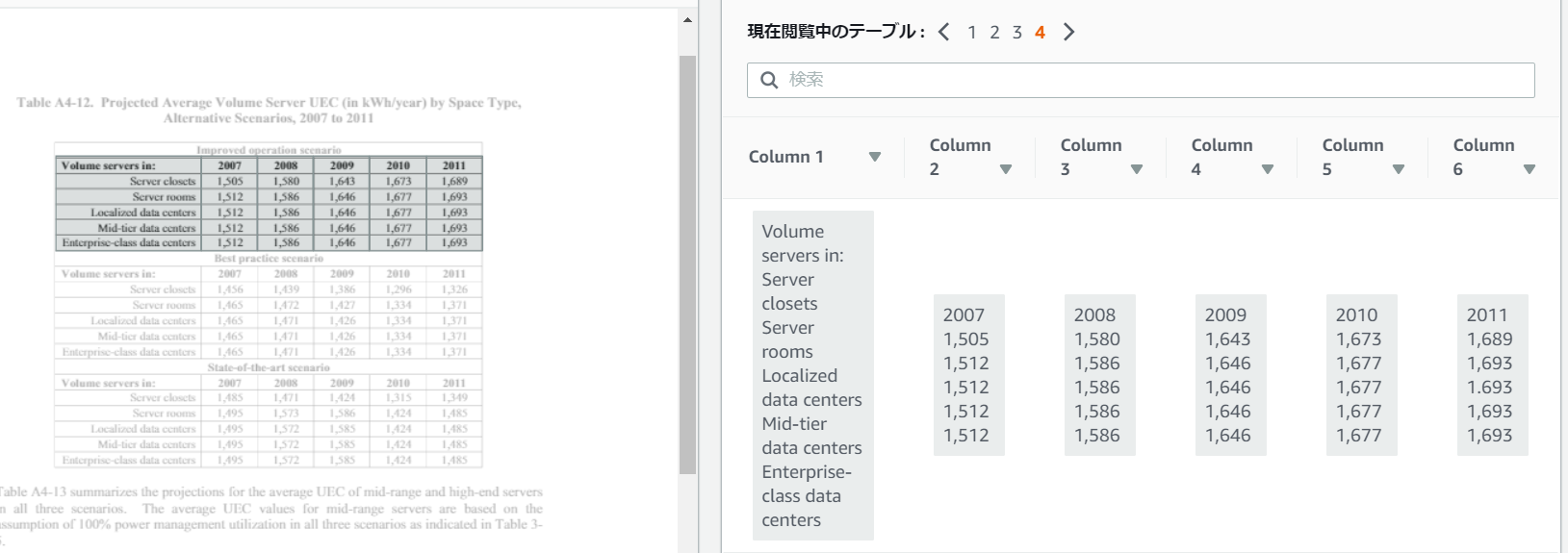Screen dimensions: 1568x553
Task: Select the Column 6 cell starting 2011
Action: (x=1491, y=375)
